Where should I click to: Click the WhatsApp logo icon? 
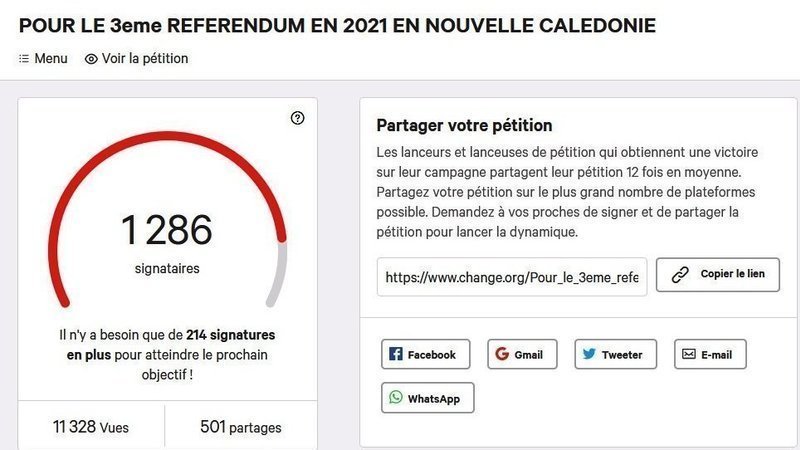coord(396,398)
